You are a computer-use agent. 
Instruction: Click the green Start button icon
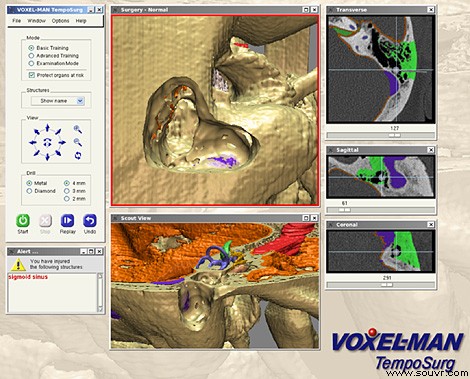point(23,221)
